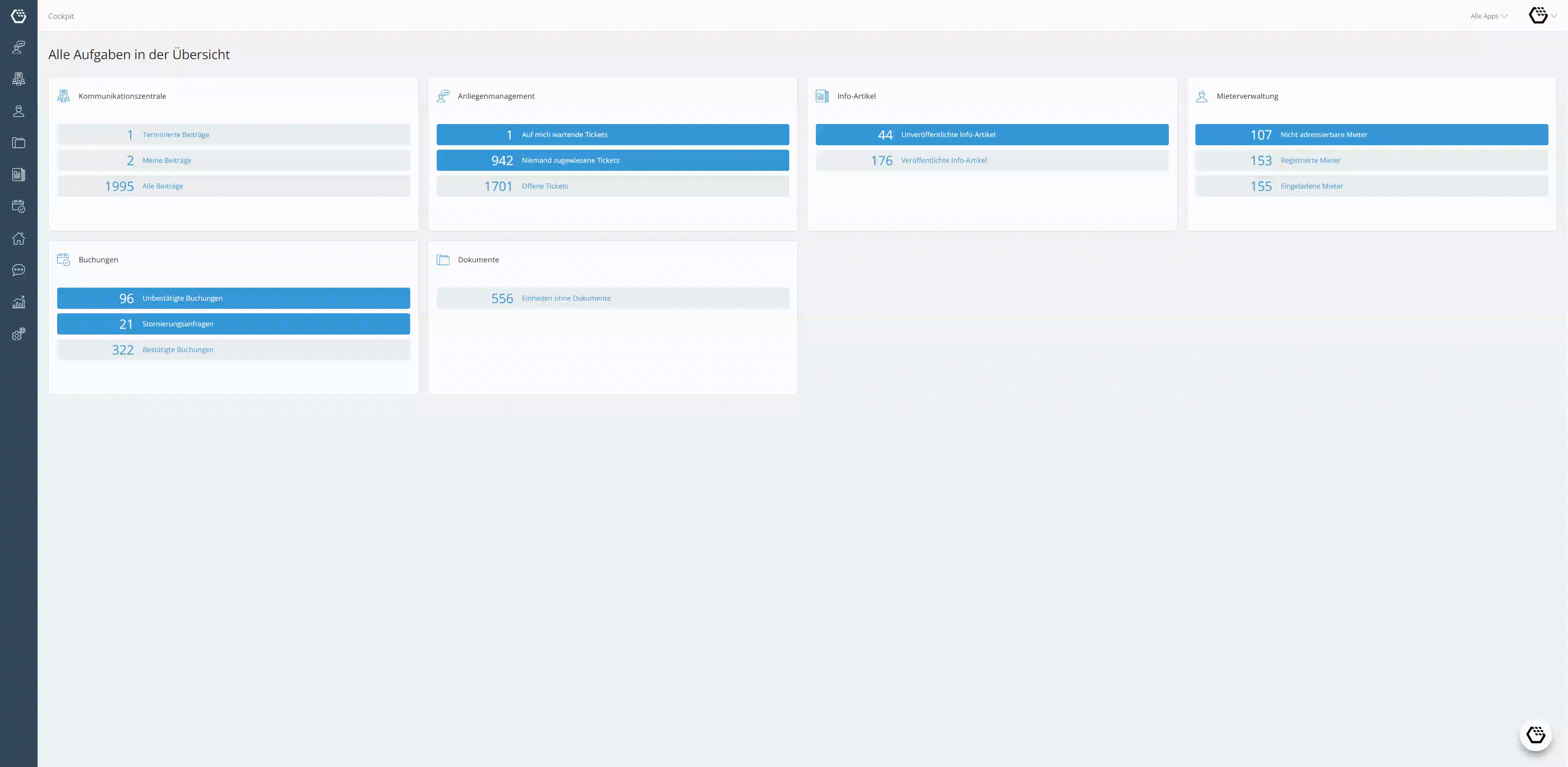The width and height of the screenshot is (1568, 767).
Task: Open the chat bubble sidebar icon
Action: coord(18,270)
